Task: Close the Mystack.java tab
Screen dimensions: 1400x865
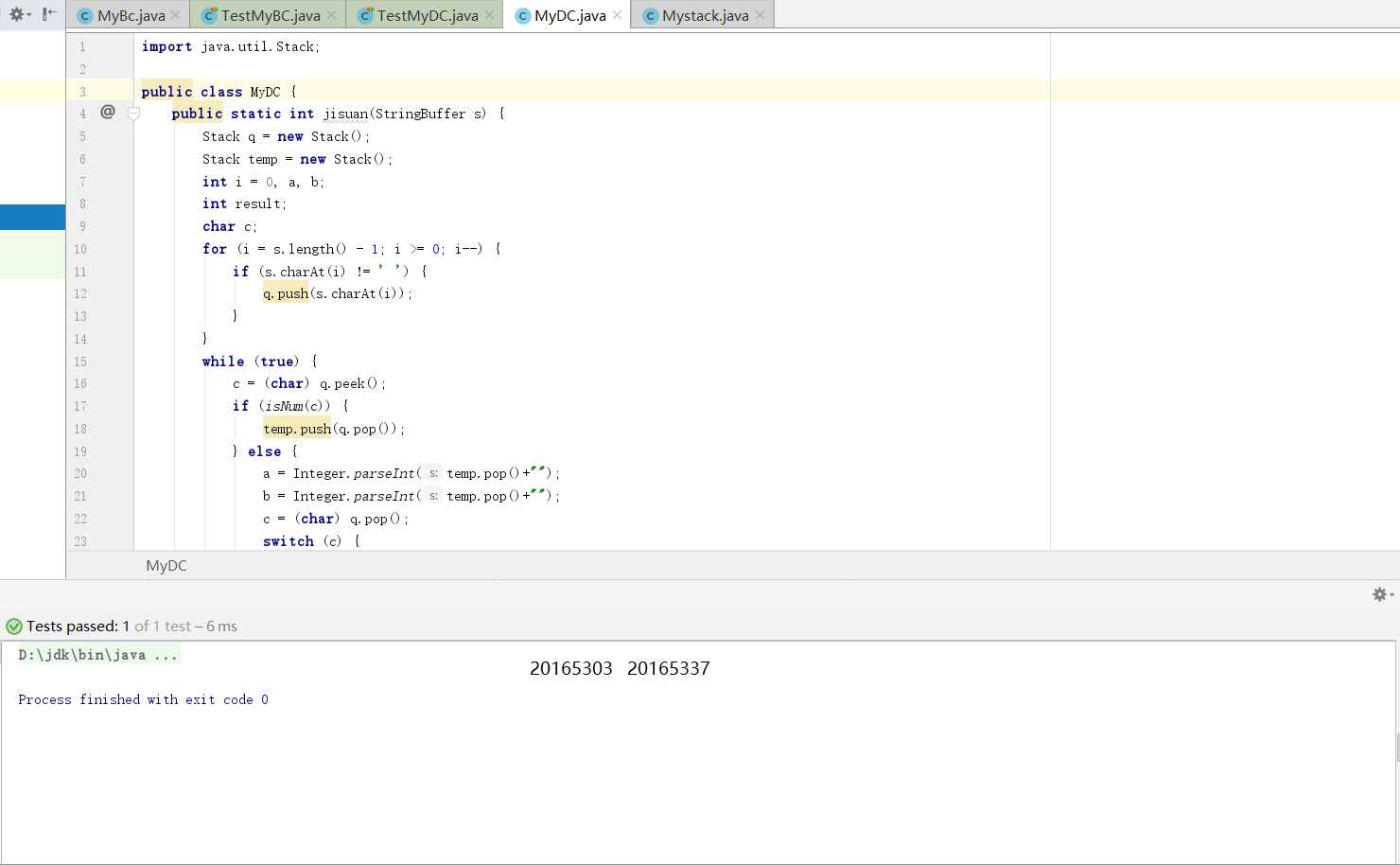Action: tap(760, 15)
